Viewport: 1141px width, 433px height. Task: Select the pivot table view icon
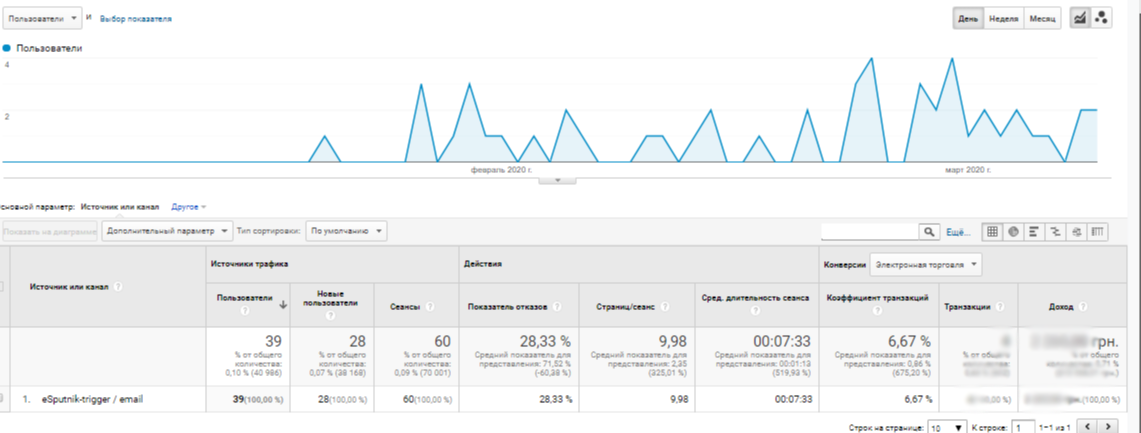pos(1098,231)
